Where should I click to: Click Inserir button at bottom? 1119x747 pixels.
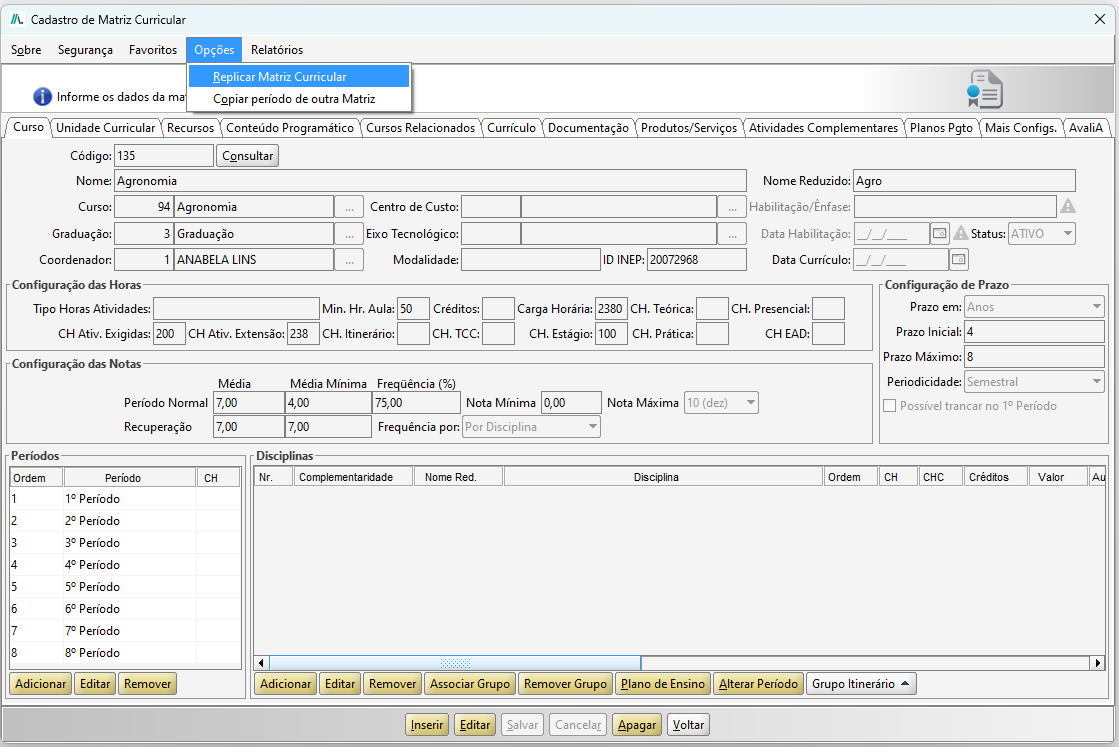pyautogui.click(x=427, y=725)
